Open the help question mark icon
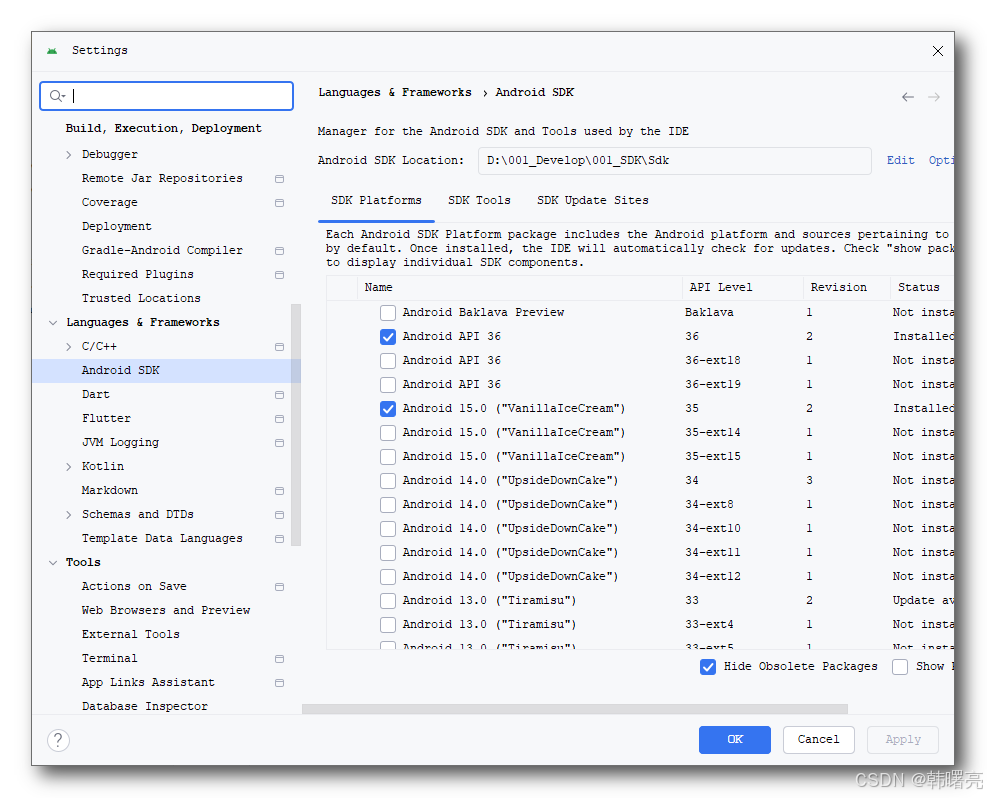The height and width of the screenshot is (798, 987). click(59, 740)
